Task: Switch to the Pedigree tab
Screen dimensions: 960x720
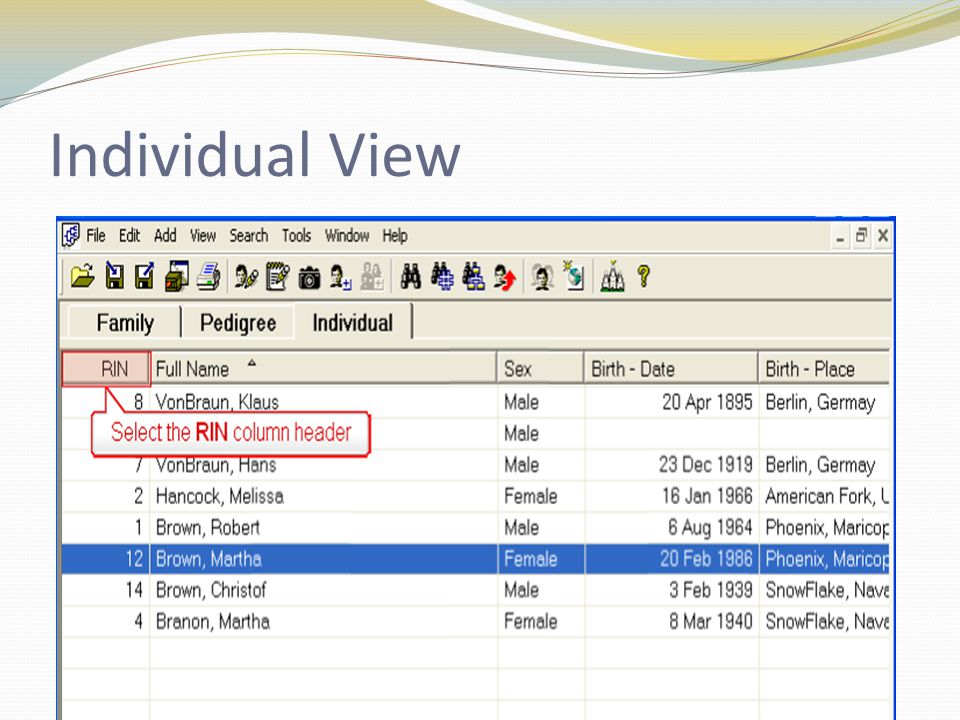Action: tap(238, 322)
